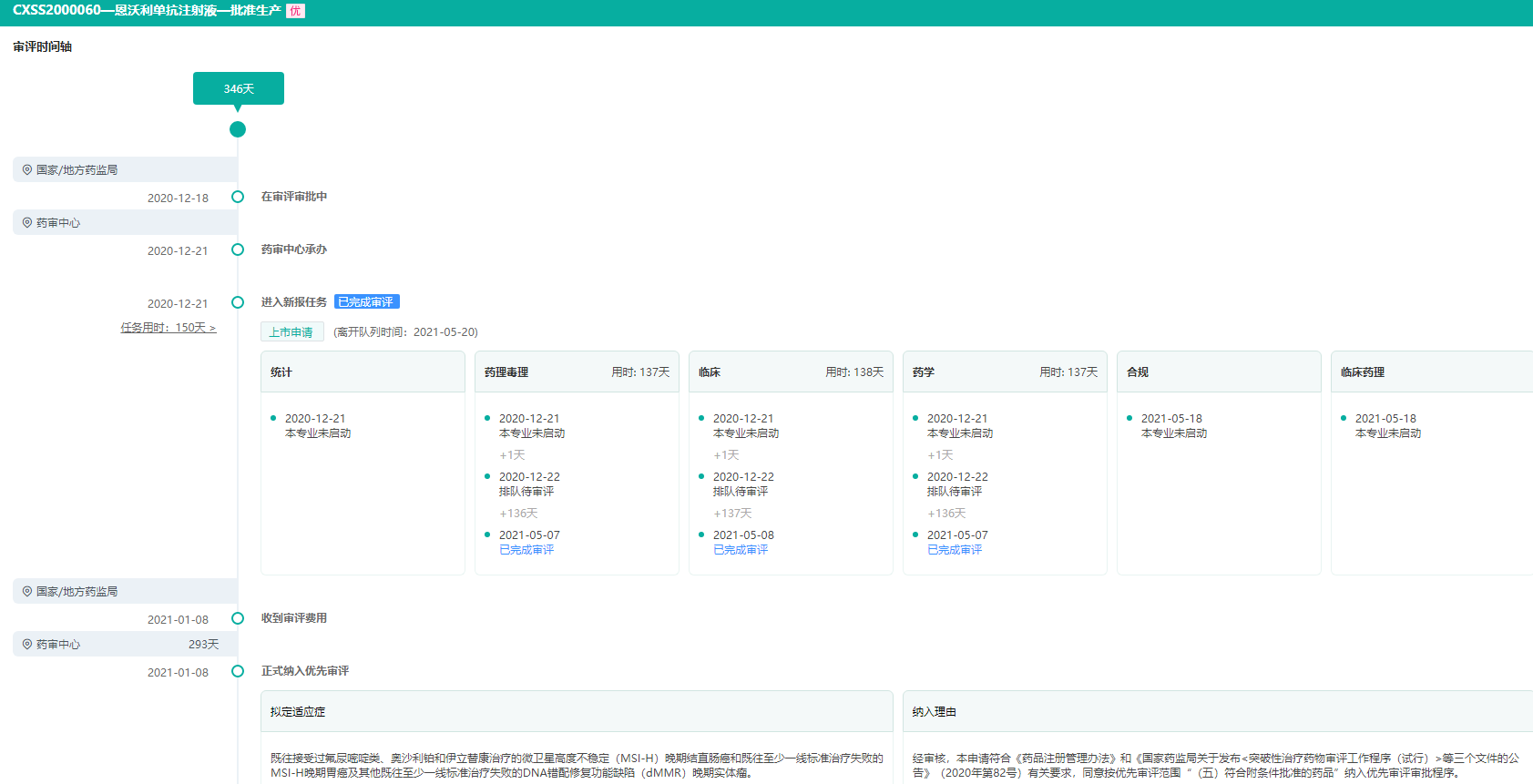Viewport: 1533px width, 784px height.
Task: Click the 346天 total duration bubble
Action: coord(239,88)
